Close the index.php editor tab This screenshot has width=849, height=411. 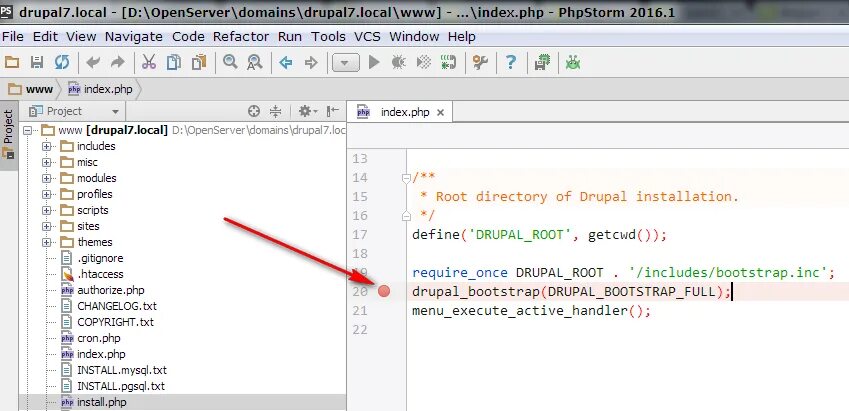point(440,113)
